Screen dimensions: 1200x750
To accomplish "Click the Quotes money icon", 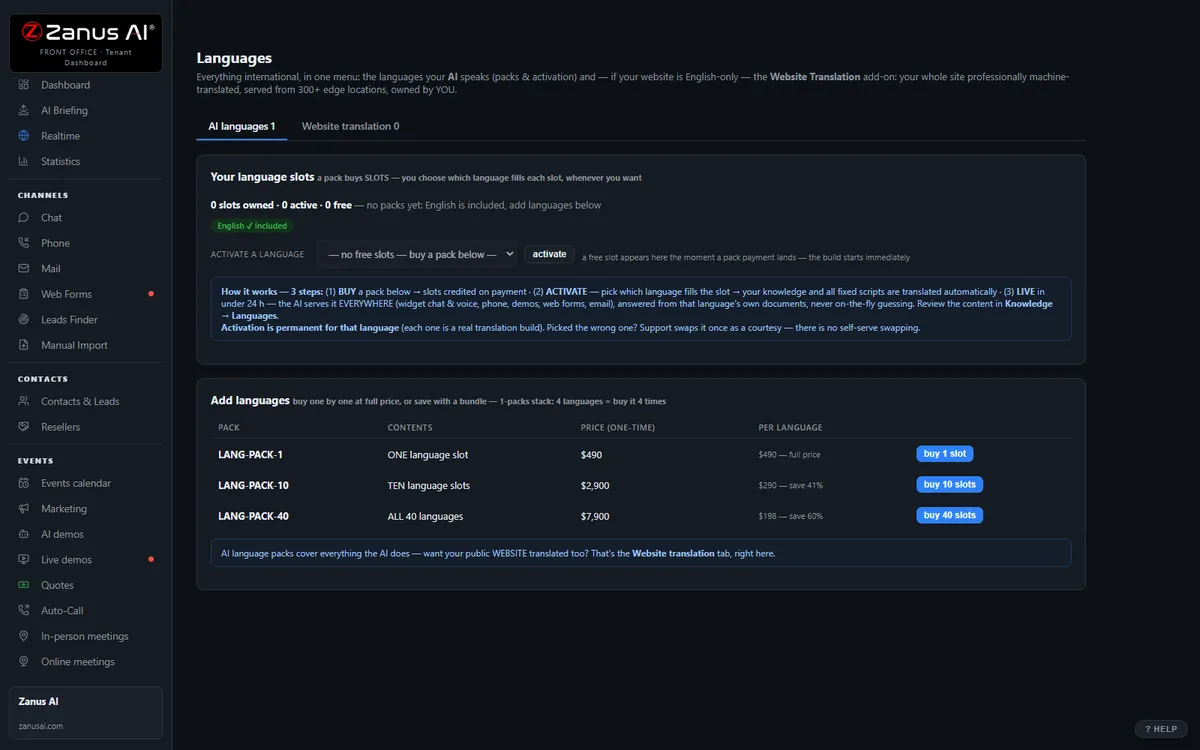I will (24, 585).
